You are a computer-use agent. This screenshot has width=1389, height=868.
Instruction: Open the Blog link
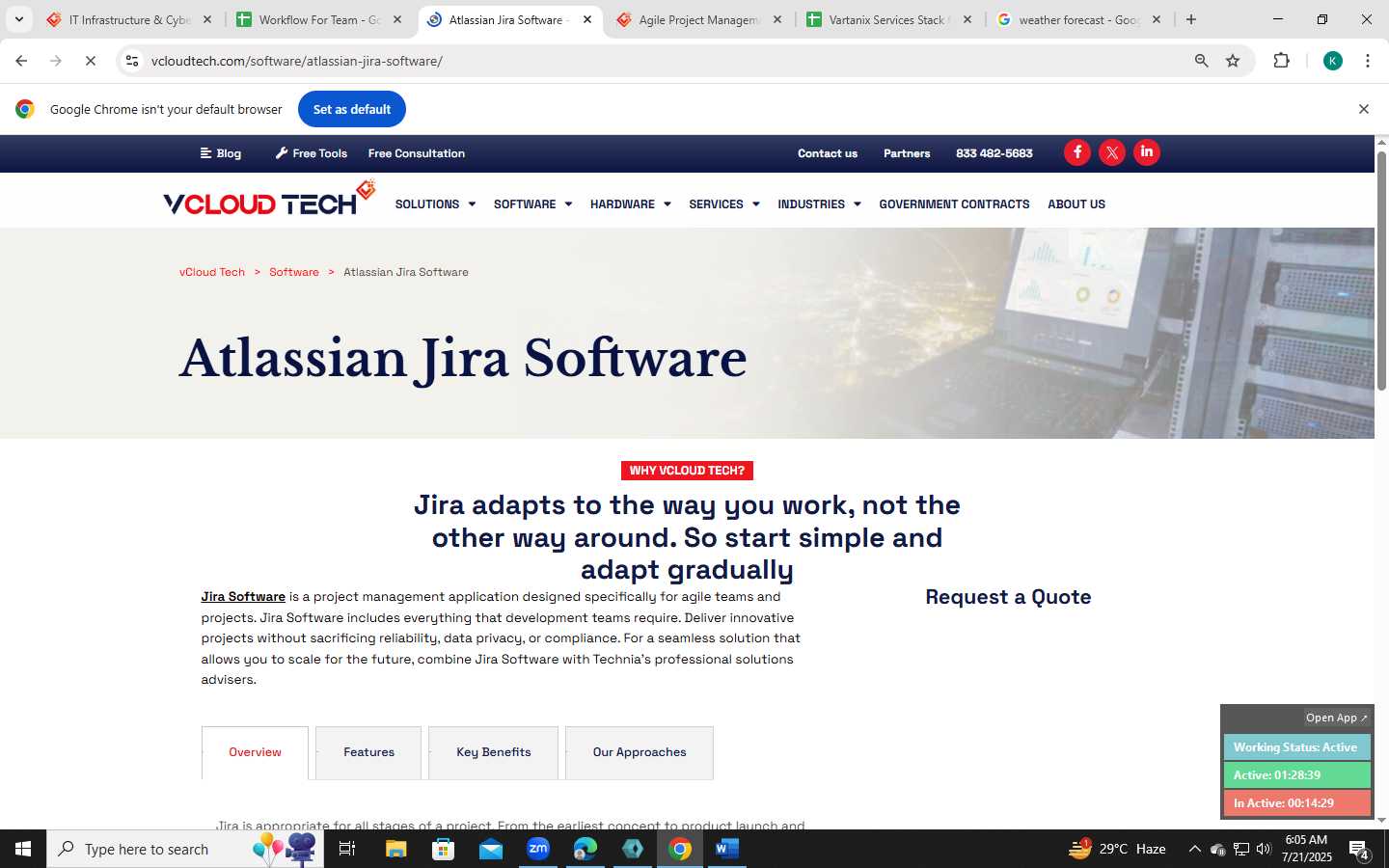(x=221, y=153)
